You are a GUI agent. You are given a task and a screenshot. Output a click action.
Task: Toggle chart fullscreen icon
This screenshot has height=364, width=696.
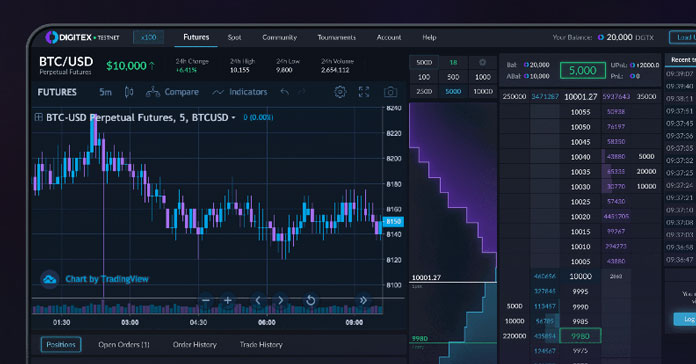[x=364, y=92]
